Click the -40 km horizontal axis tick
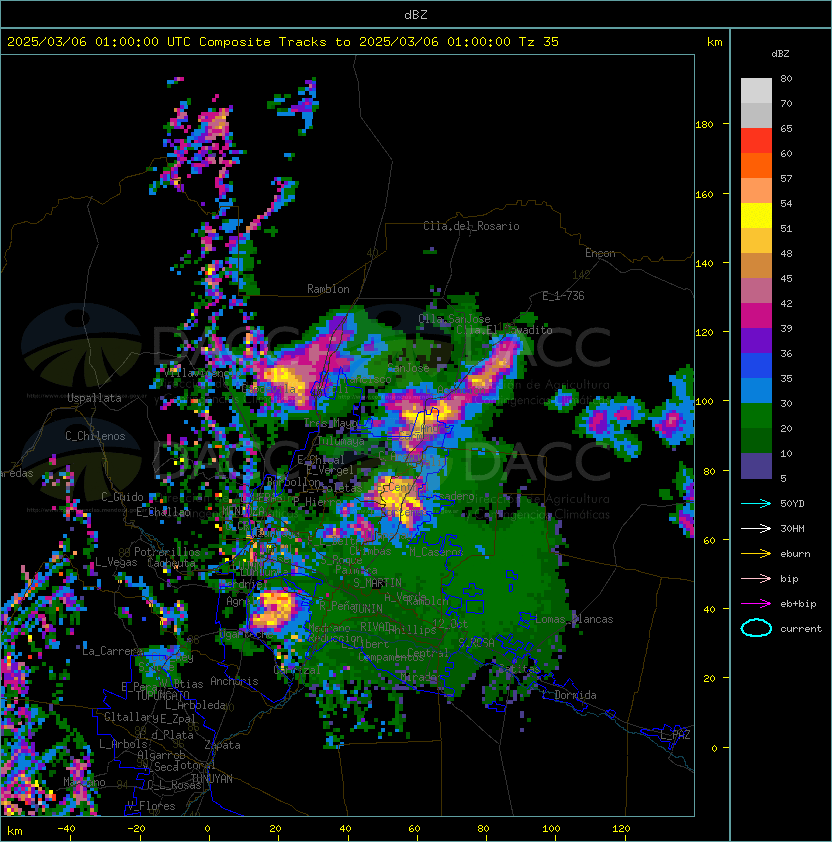The height and width of the screenshot is (842, 832). click(66, 829)
